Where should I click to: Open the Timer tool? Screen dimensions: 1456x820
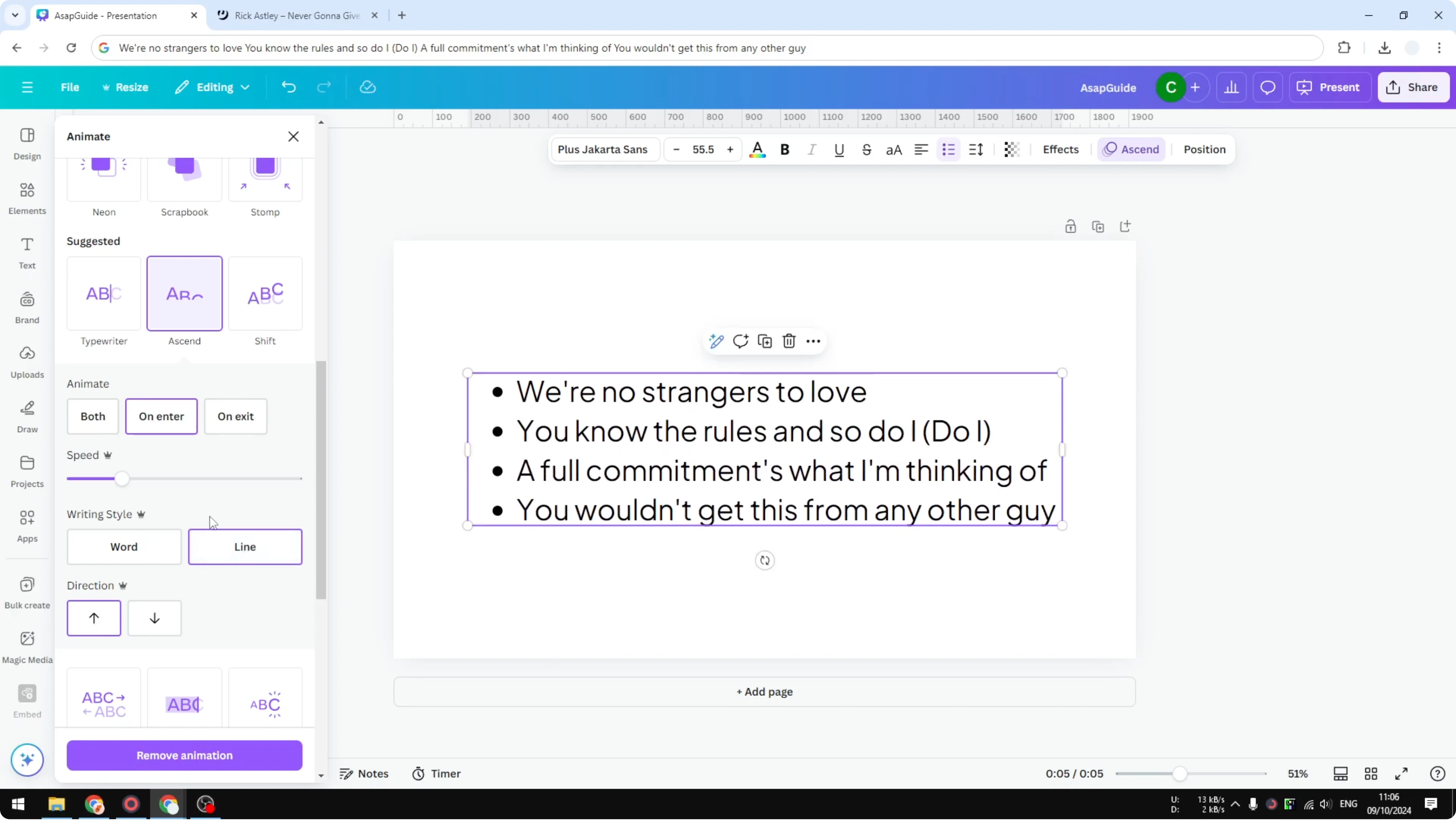tap(436, 774)
